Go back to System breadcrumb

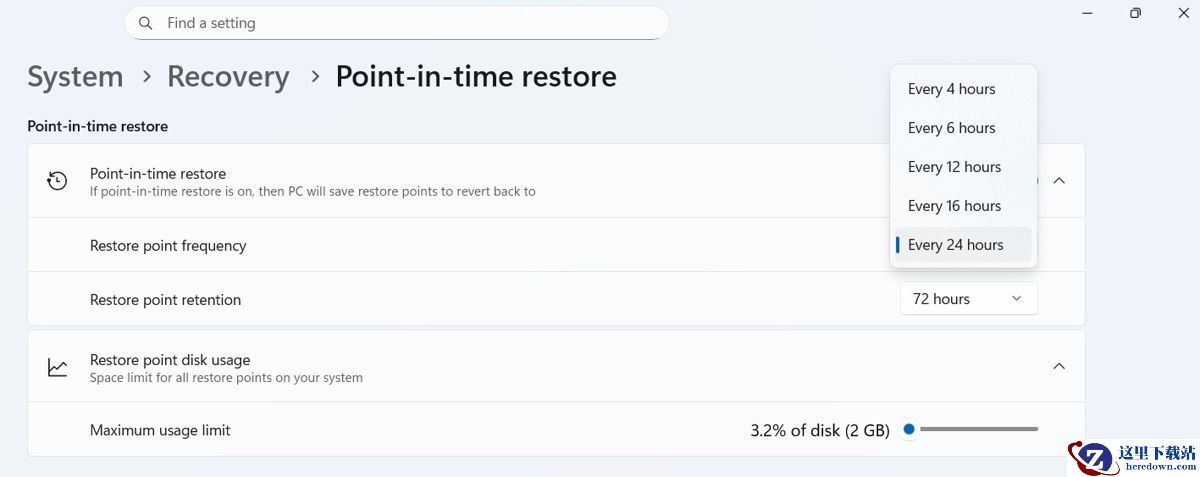tap(75, 77)
